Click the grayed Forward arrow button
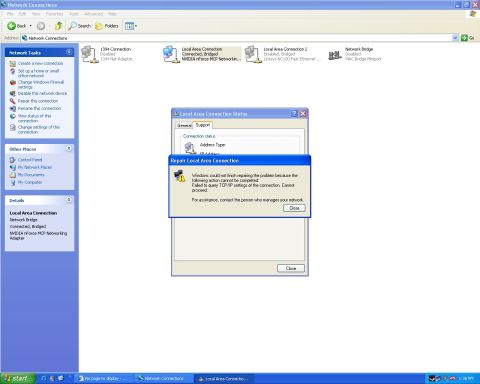The image size is (480, 384). coord(41,26)
